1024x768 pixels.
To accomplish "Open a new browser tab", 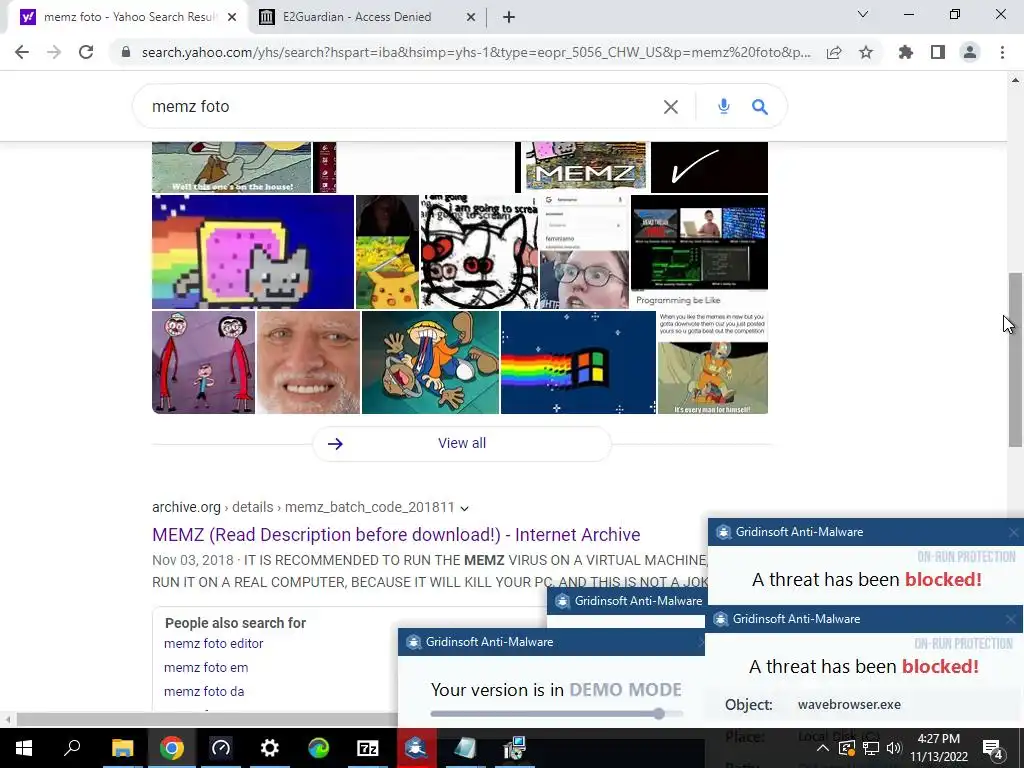I will pos(509,17).
